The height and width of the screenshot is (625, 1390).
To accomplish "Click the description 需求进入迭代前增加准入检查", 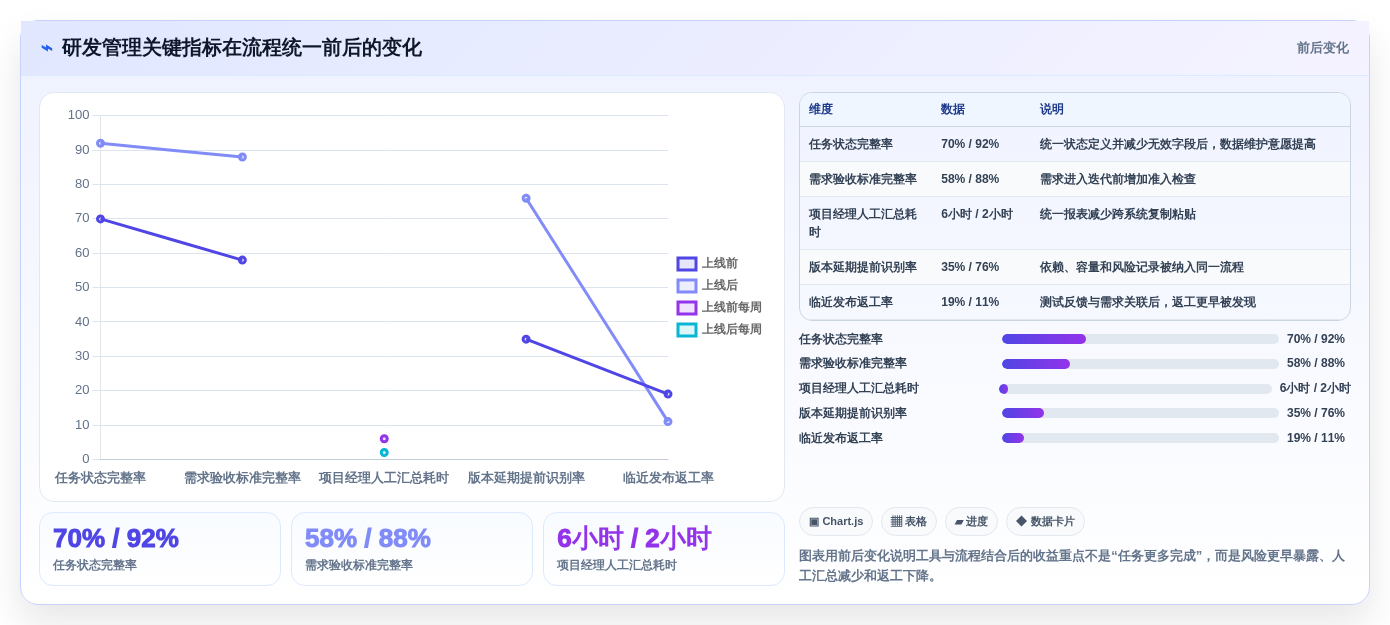I will click(x=1118, y=179).
